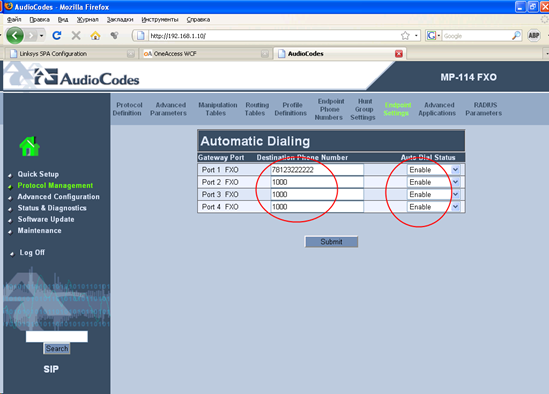
Task: Go to the browser home page icon
Action: click(95, 35)
